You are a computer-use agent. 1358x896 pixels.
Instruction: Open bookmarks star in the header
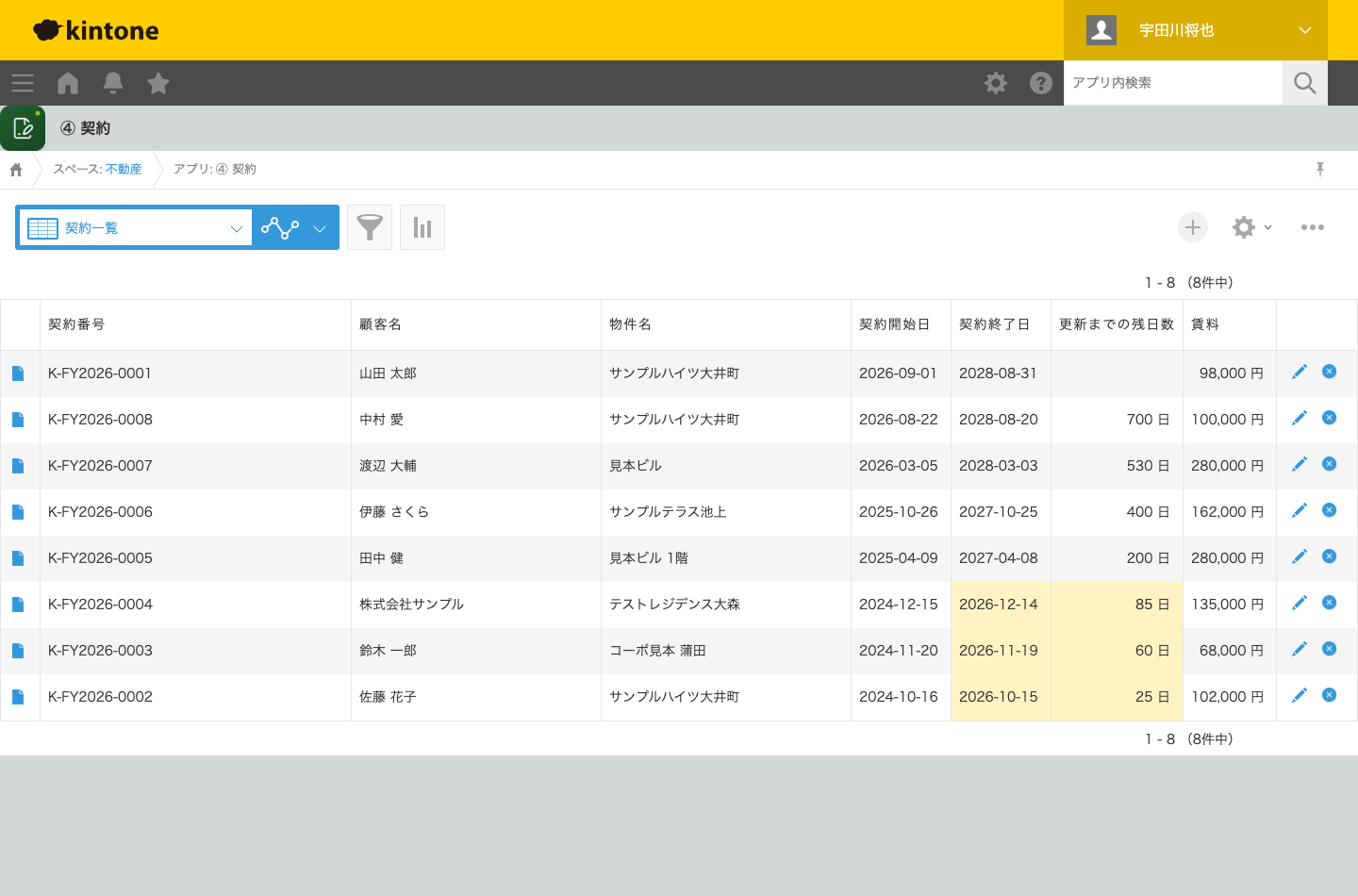158,83
